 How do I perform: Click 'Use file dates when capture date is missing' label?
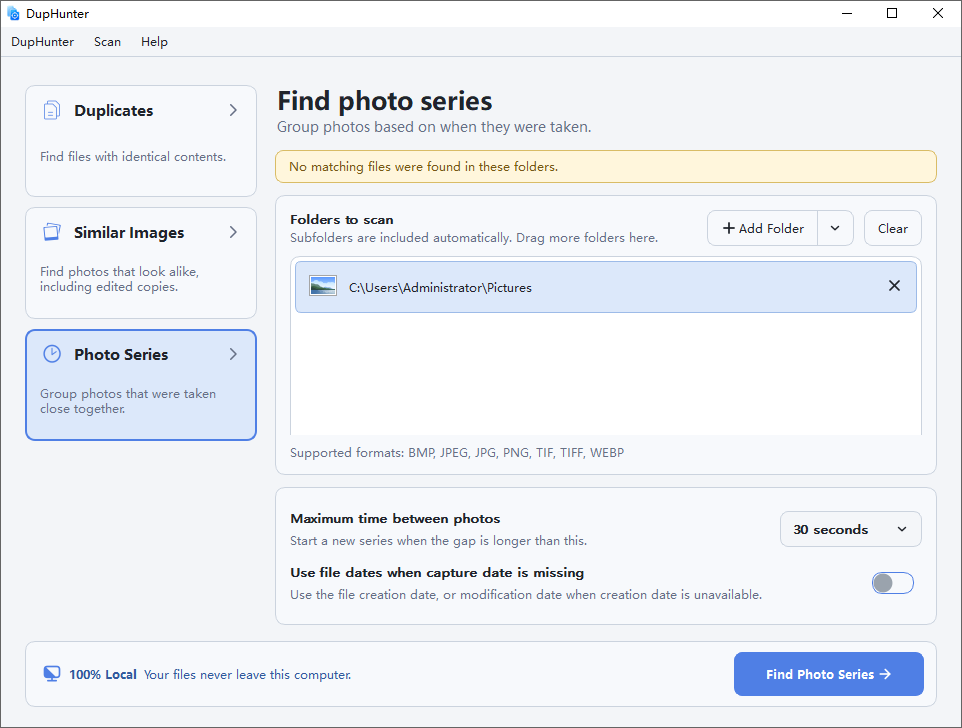pyautogui.click(x=437, y=573)
